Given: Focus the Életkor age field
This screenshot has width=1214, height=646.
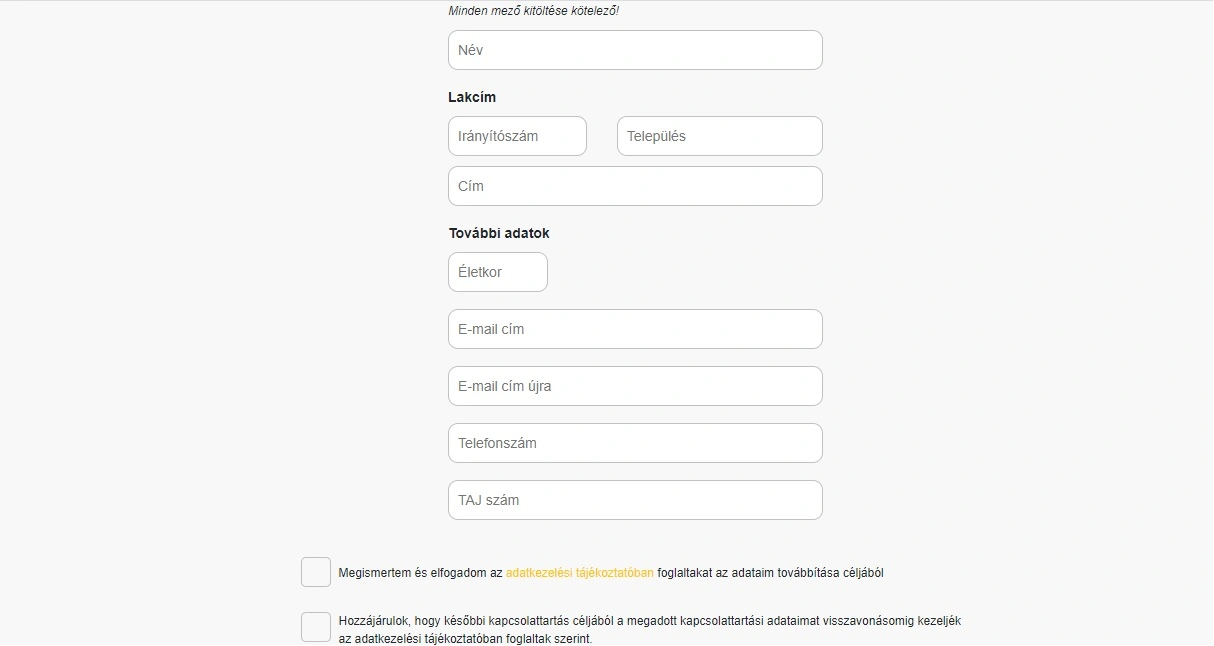Looking at the screenshot, I should click(498, 272).
